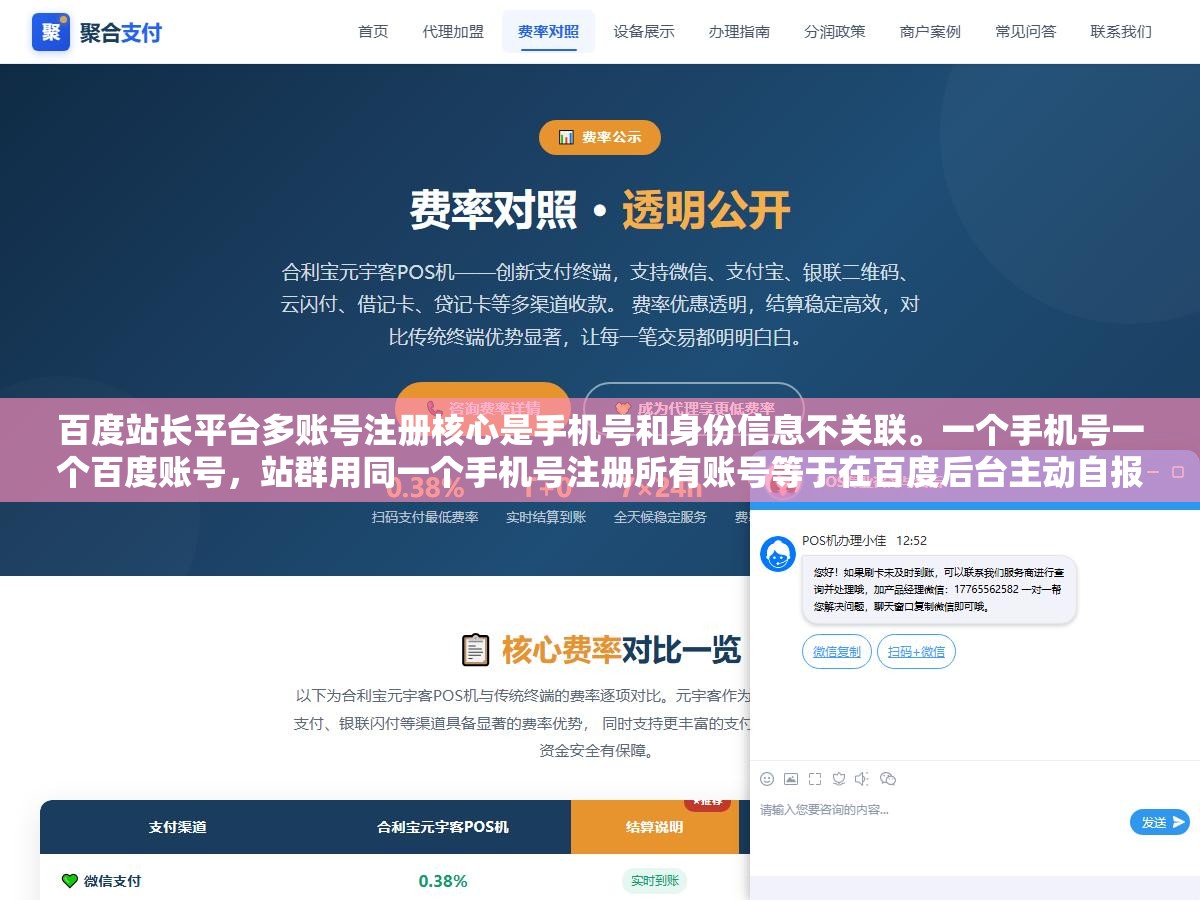Click the 微信支付 row label
Image resolution: width=1200 pixels, height=900 pixels.
point(112,881)
